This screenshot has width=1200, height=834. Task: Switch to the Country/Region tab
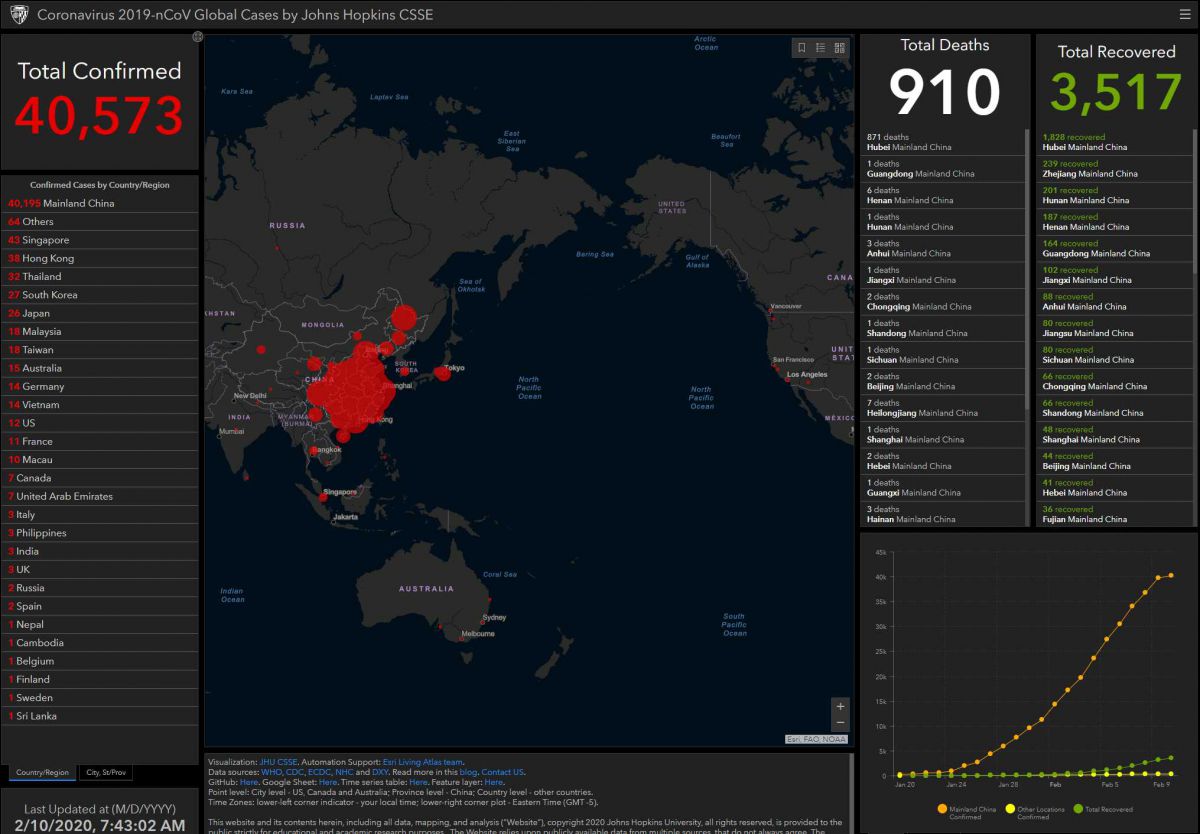point(43,772)
